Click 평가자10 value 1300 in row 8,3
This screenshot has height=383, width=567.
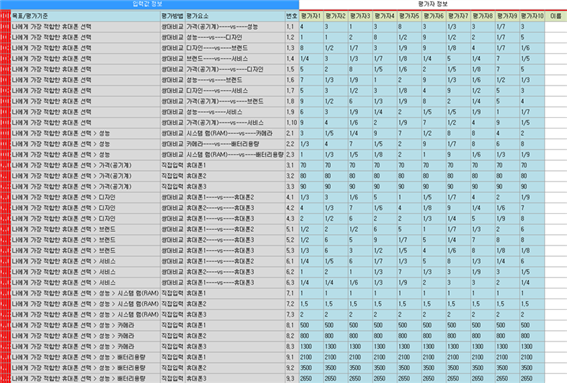(532, 347)
